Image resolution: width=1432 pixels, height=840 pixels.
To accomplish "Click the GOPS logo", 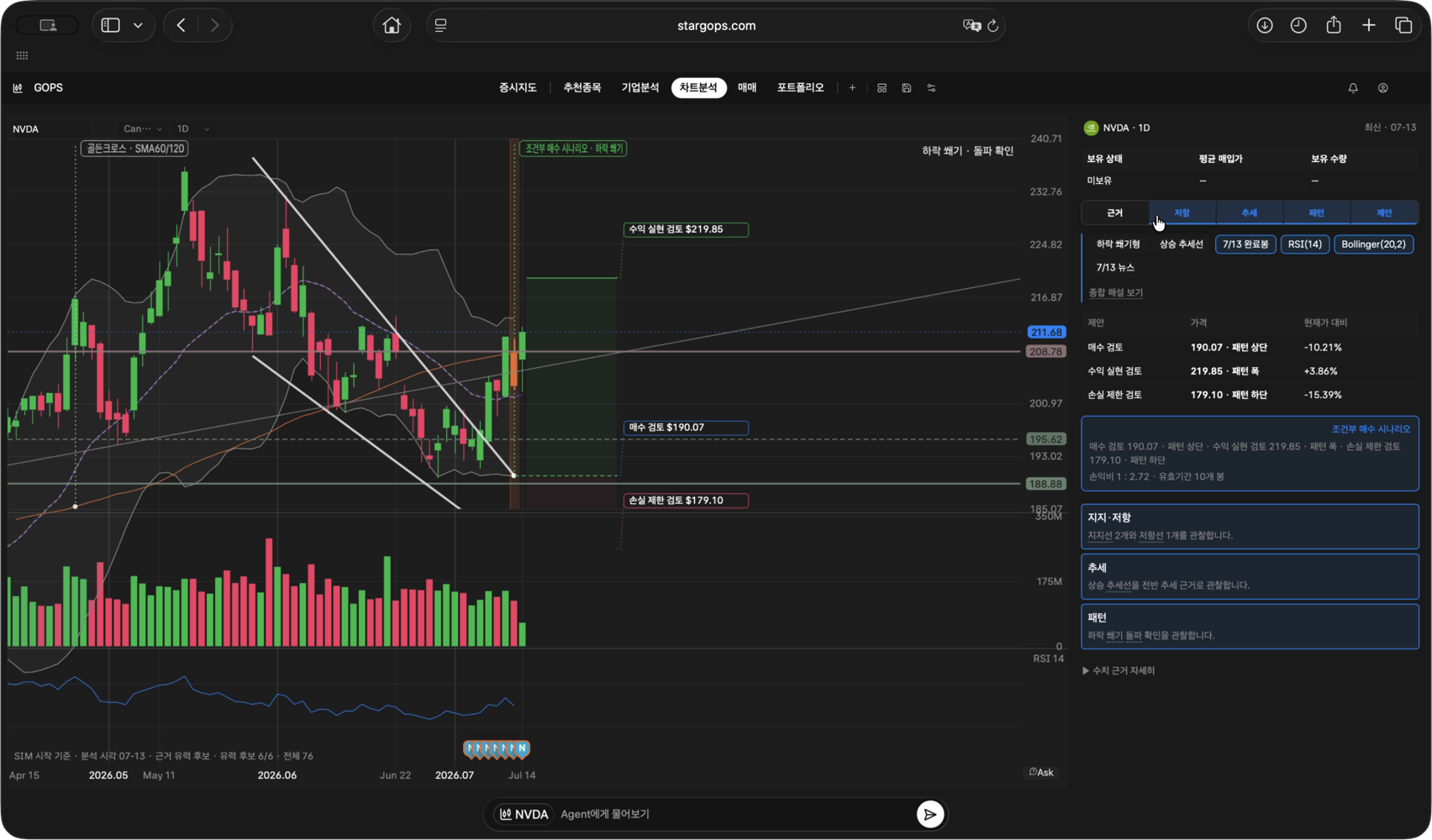I will pos(38,87).
